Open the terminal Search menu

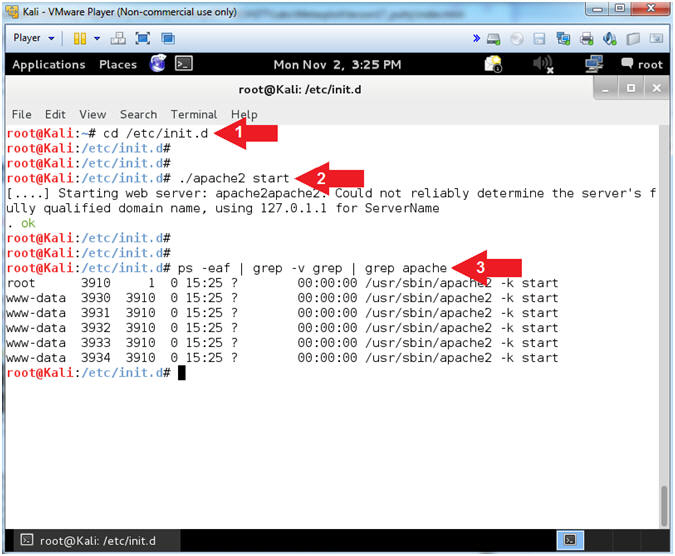click(138, 114)
